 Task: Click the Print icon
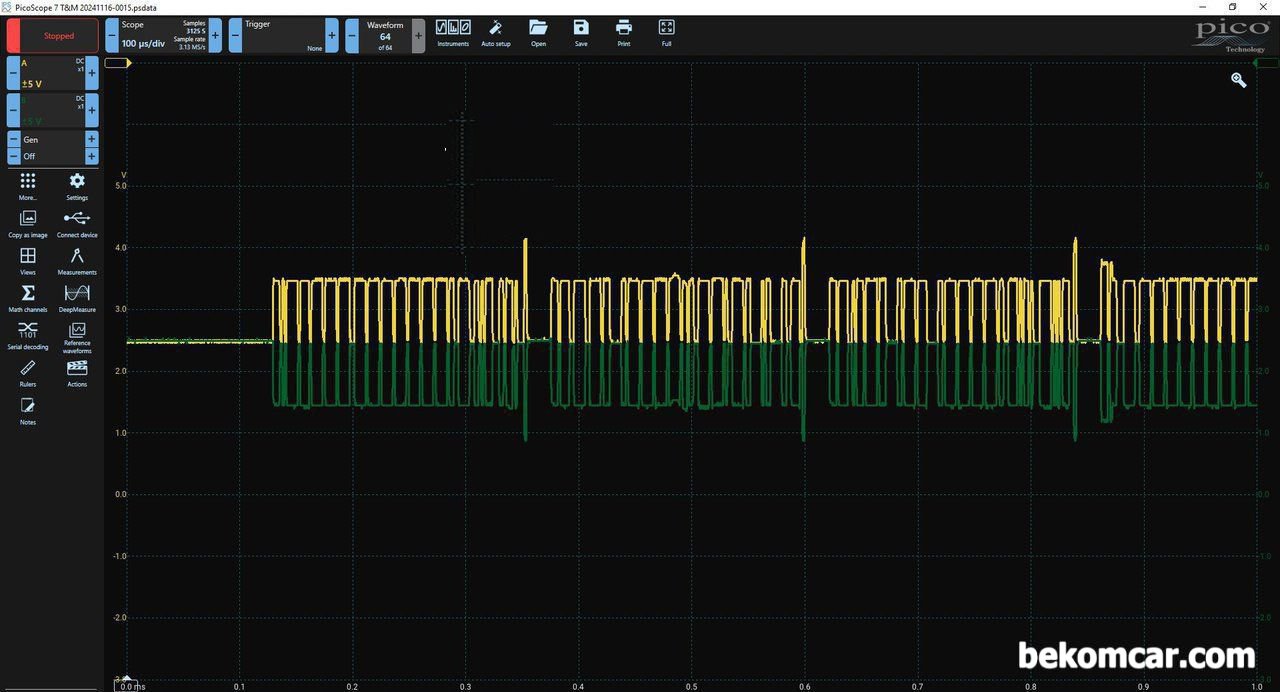coord(624,33)
